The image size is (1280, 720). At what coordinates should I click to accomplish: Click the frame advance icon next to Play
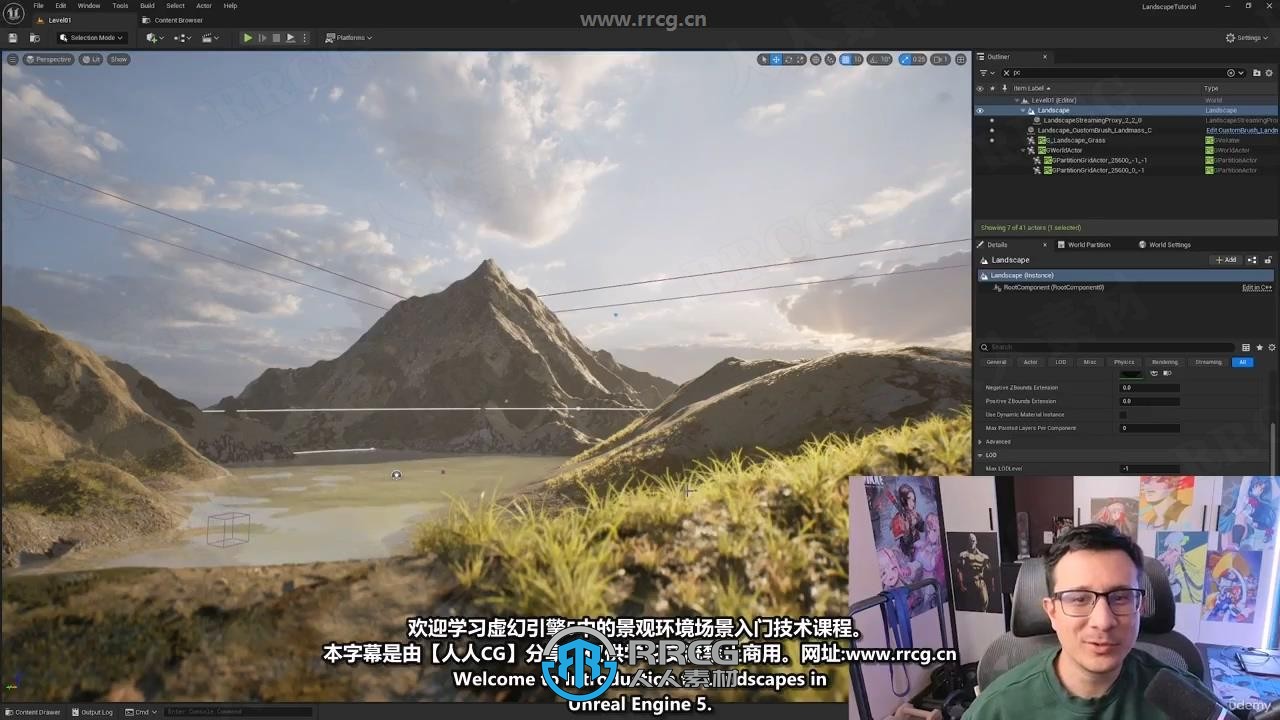click(x=263, y=38)
